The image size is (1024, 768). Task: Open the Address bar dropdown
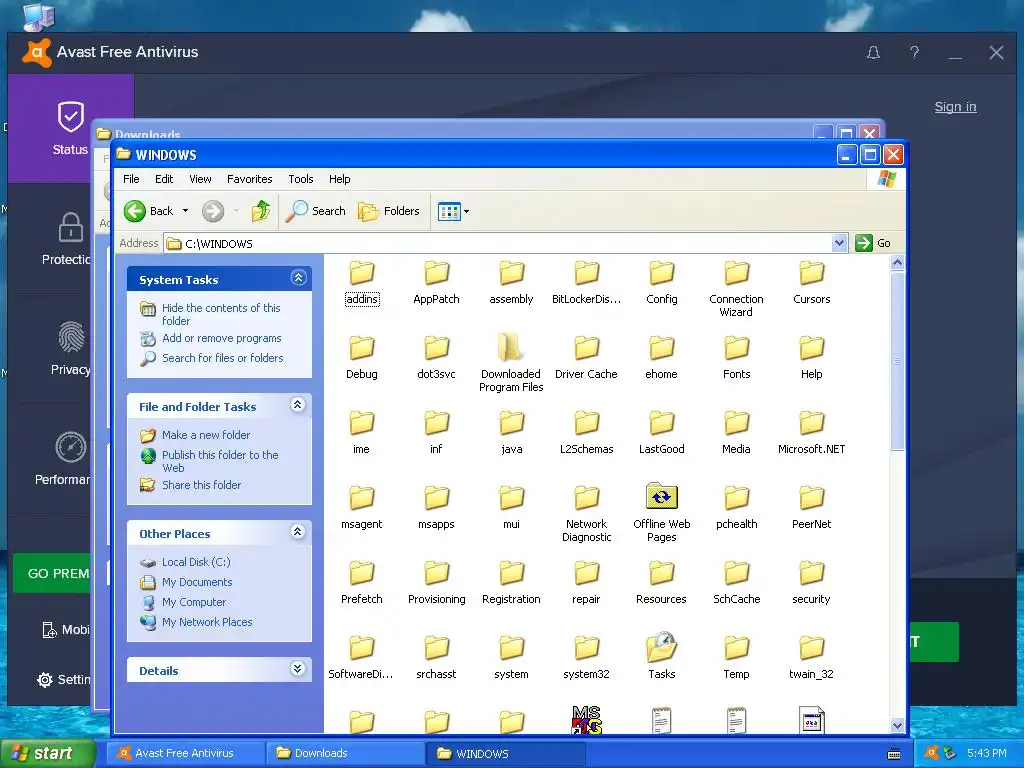(x=839, y=243)
